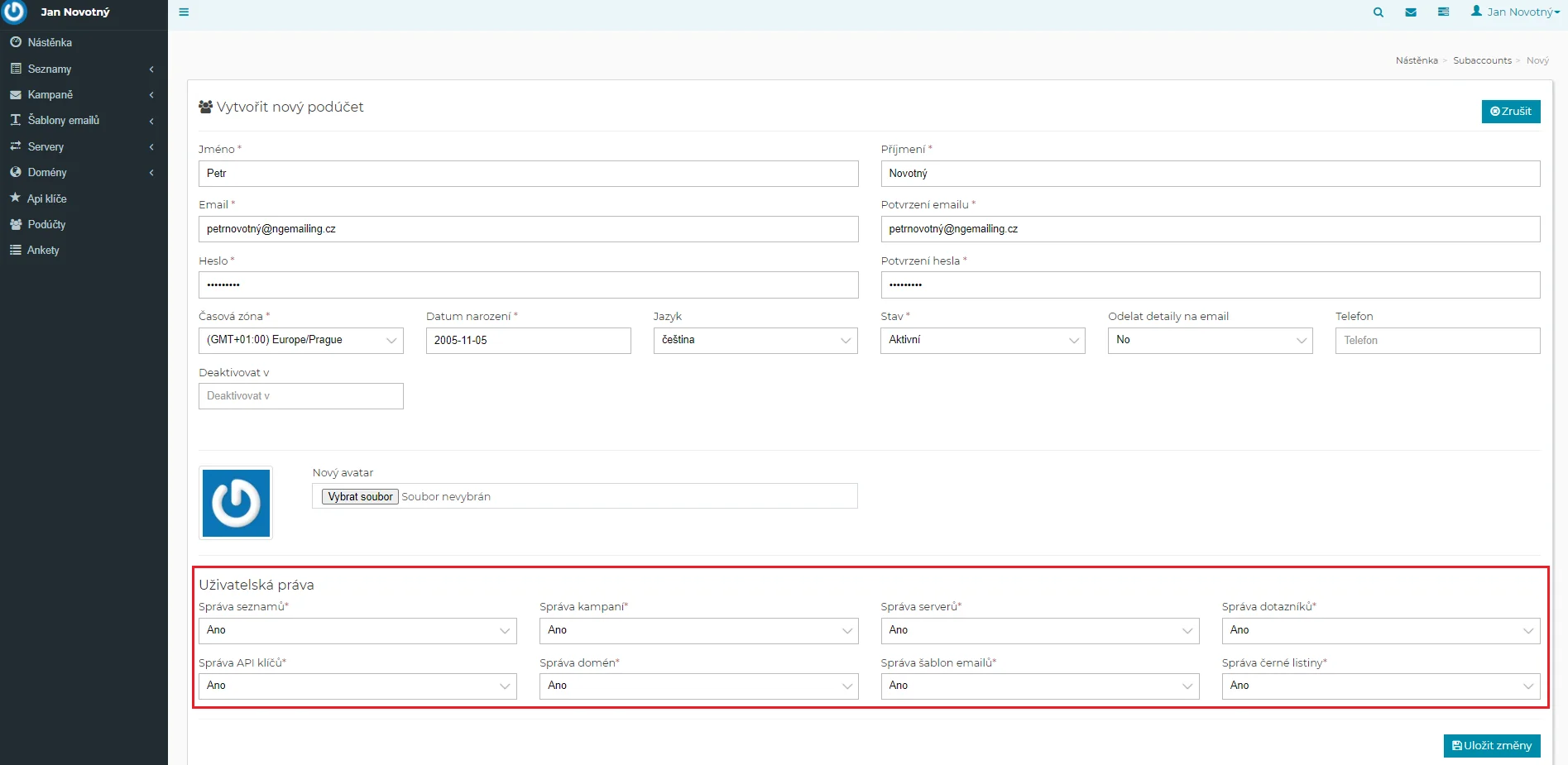Expand the Seznamy sidebar submenu
This screenshot has height=765, width=1568.
click(83, 69)
